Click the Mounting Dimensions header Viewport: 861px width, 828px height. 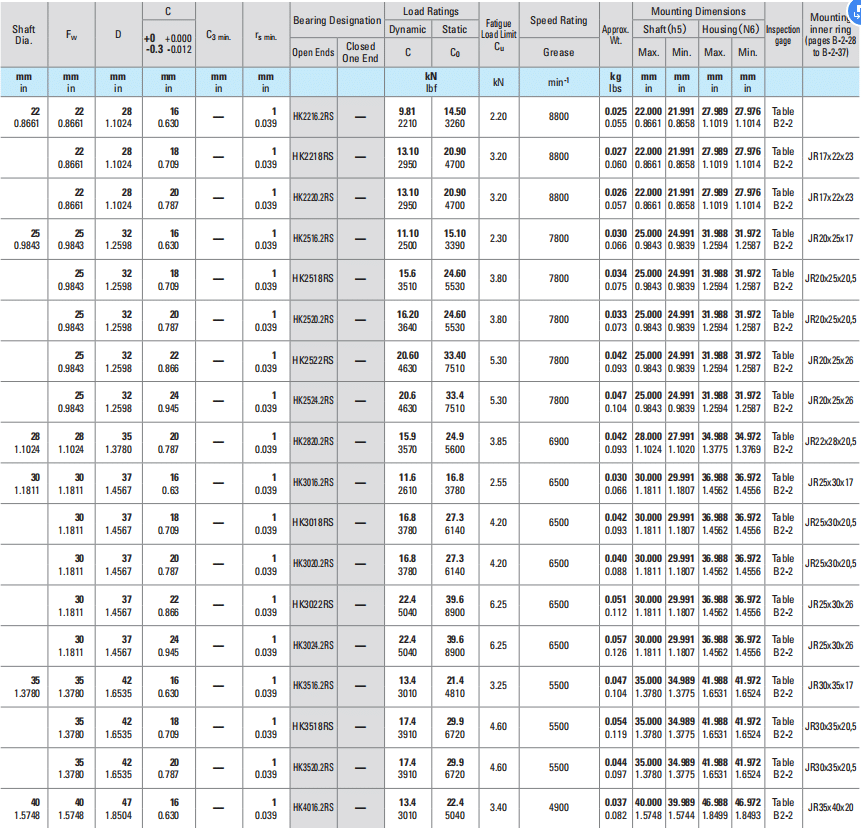tap(697, 12)
